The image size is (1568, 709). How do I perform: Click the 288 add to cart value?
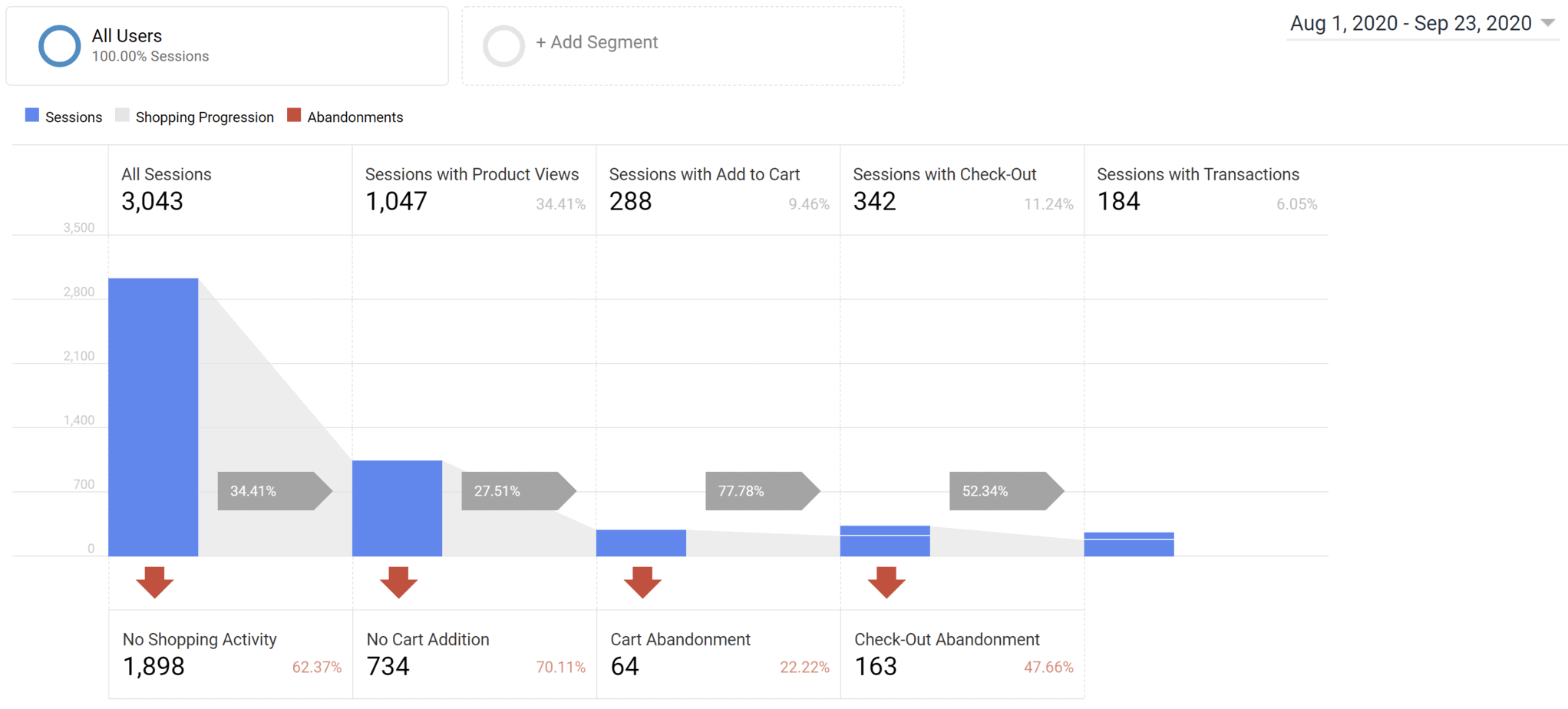tap(631, 202)
